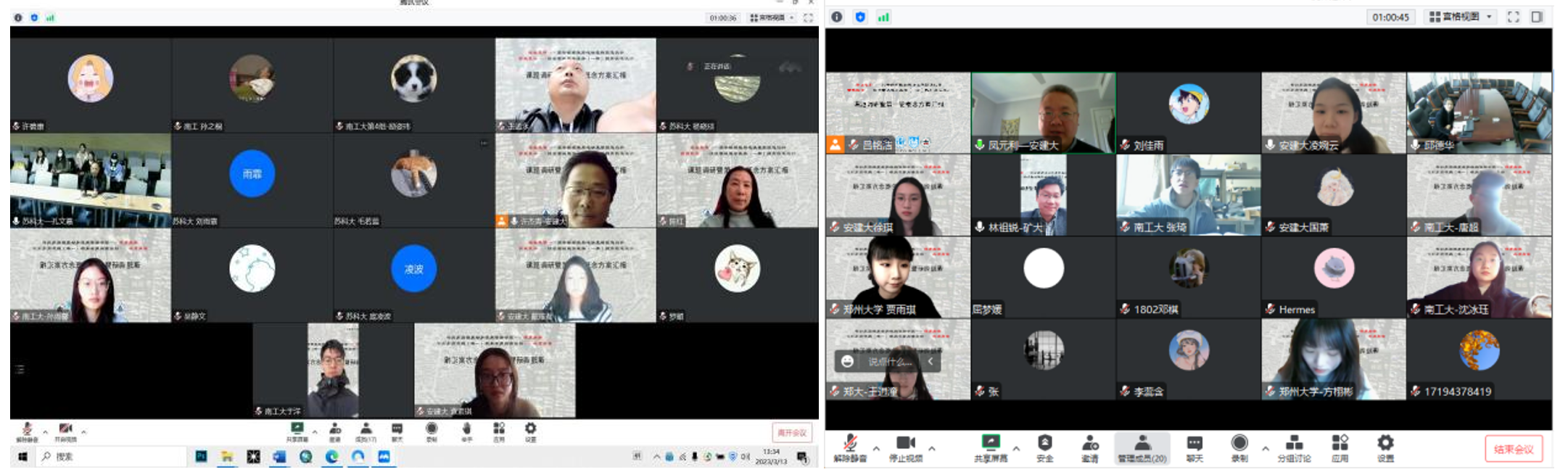Click Leave Meeting (离开会议) button
1568x472 pixels.
click(791, 433)
